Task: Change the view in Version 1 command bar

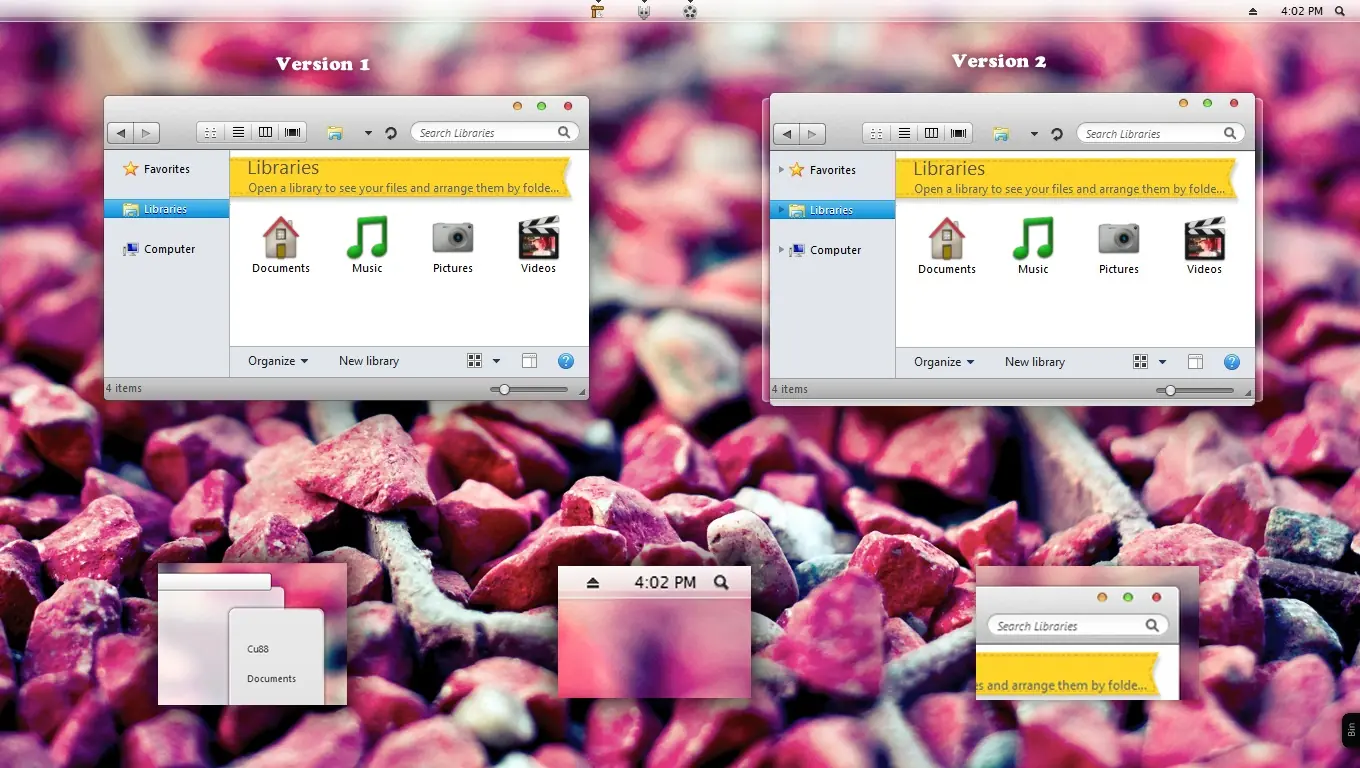Action: (x=475, y=361)
